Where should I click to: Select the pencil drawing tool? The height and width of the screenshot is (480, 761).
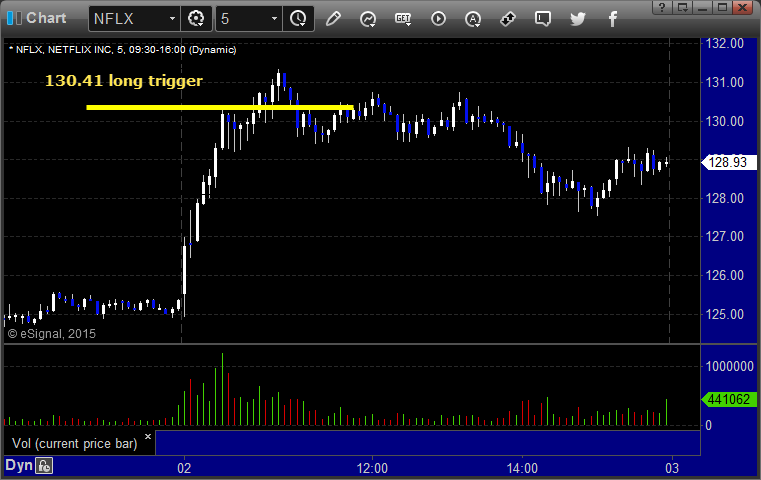pyautogui.click(x=333, y=19)
